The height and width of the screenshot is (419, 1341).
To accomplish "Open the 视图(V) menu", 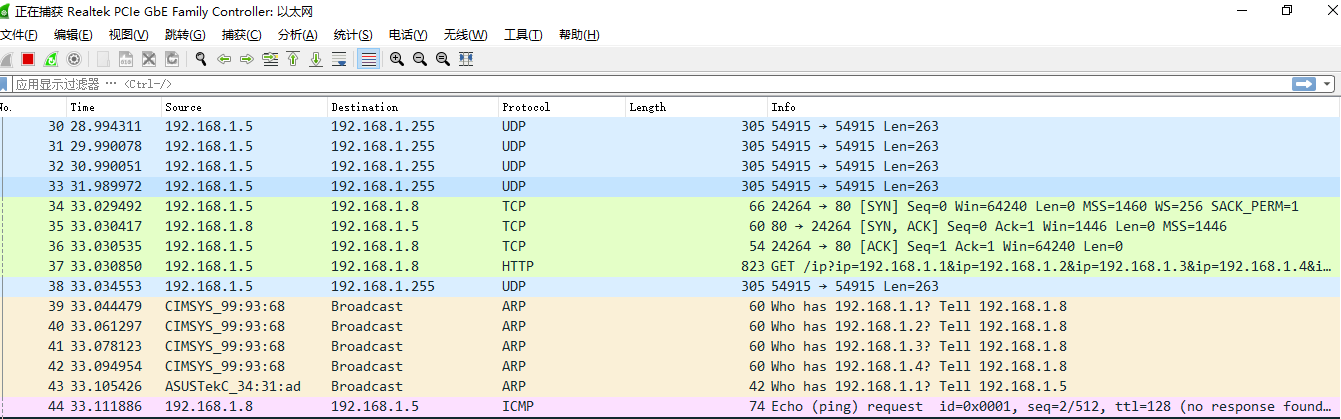I will pos(128,35).
